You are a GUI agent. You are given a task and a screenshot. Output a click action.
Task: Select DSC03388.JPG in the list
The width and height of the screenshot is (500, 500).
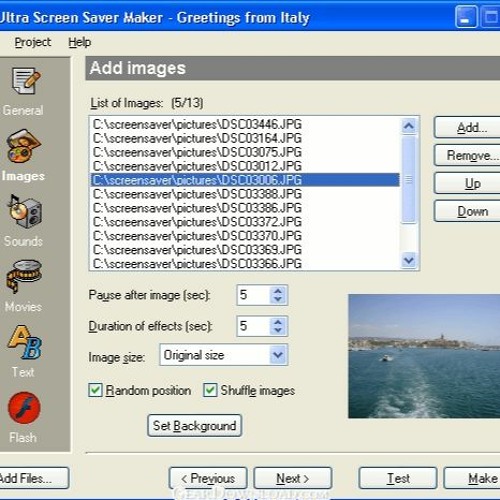point(245,194)
